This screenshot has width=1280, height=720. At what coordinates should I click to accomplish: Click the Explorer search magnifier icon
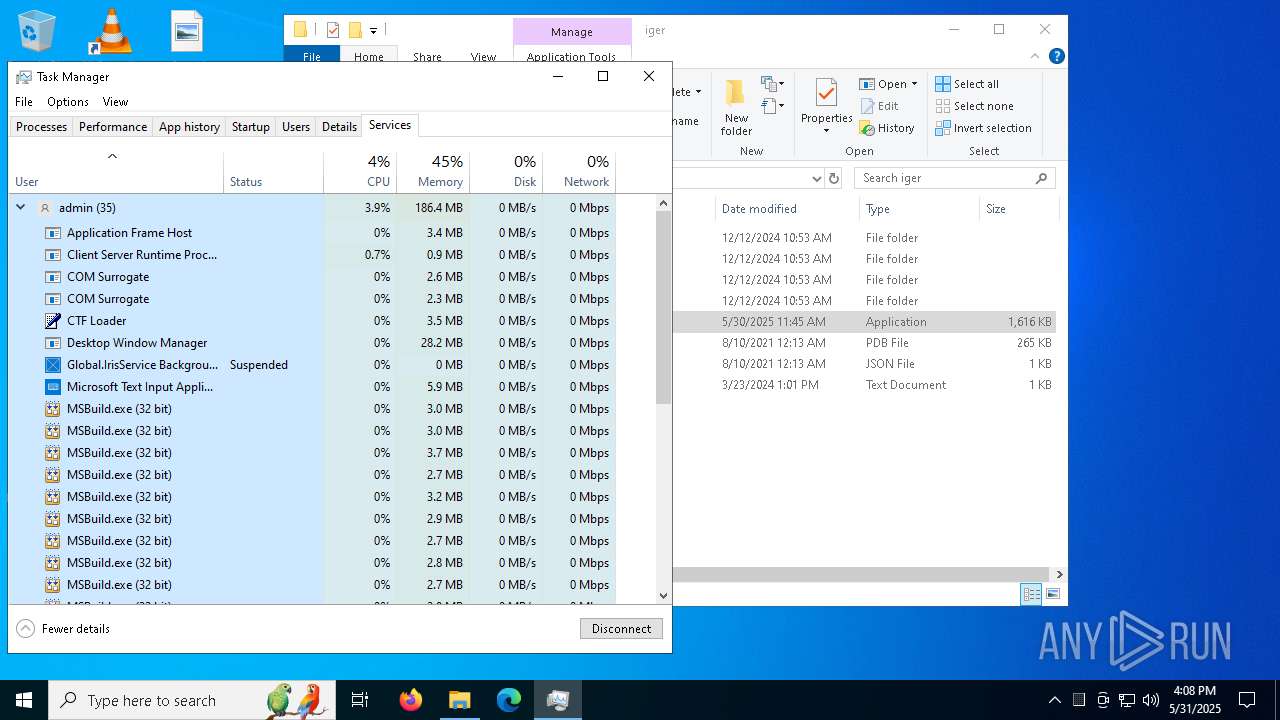click(1041, 178)
